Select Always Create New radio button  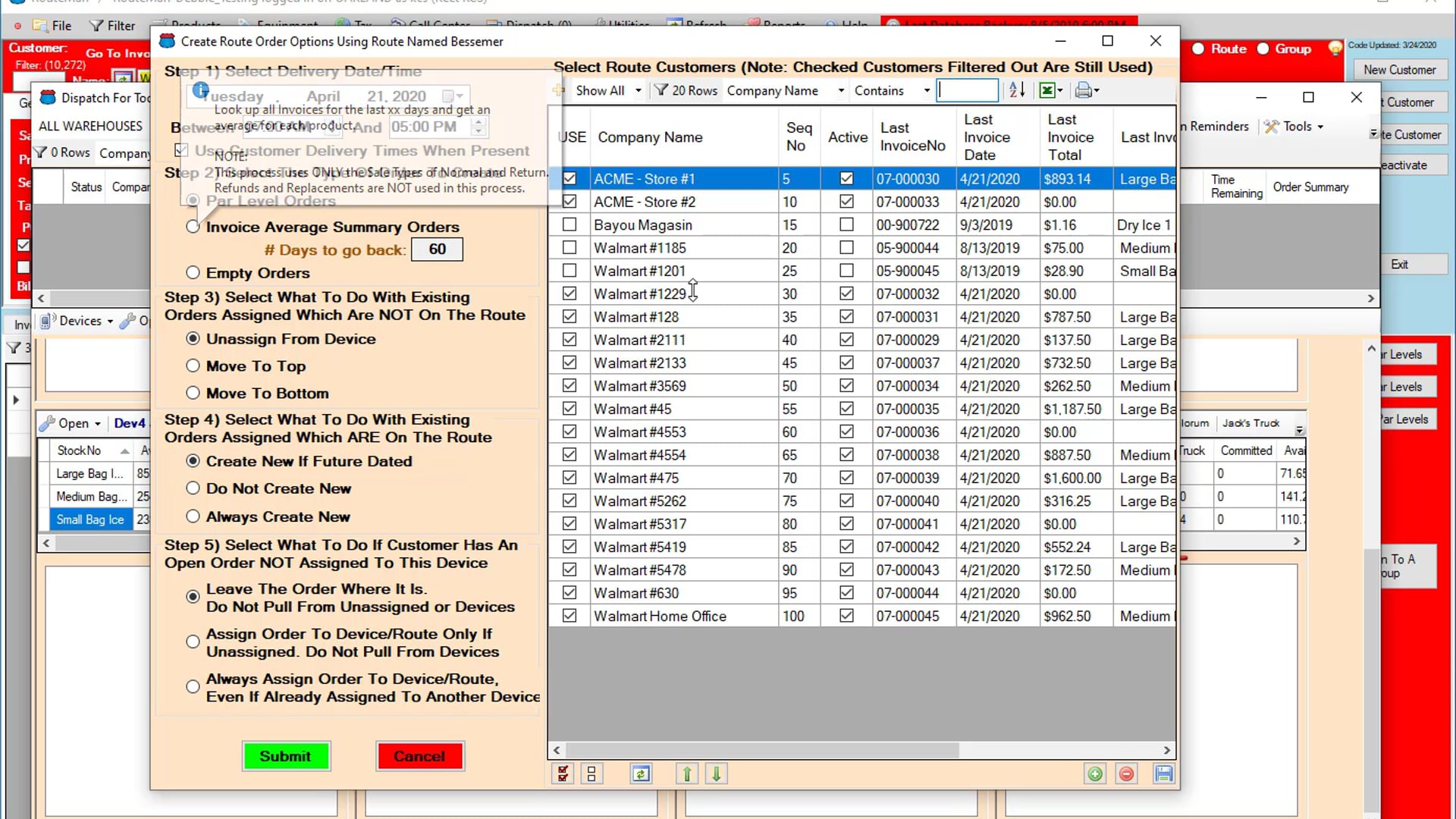point(193,516)
